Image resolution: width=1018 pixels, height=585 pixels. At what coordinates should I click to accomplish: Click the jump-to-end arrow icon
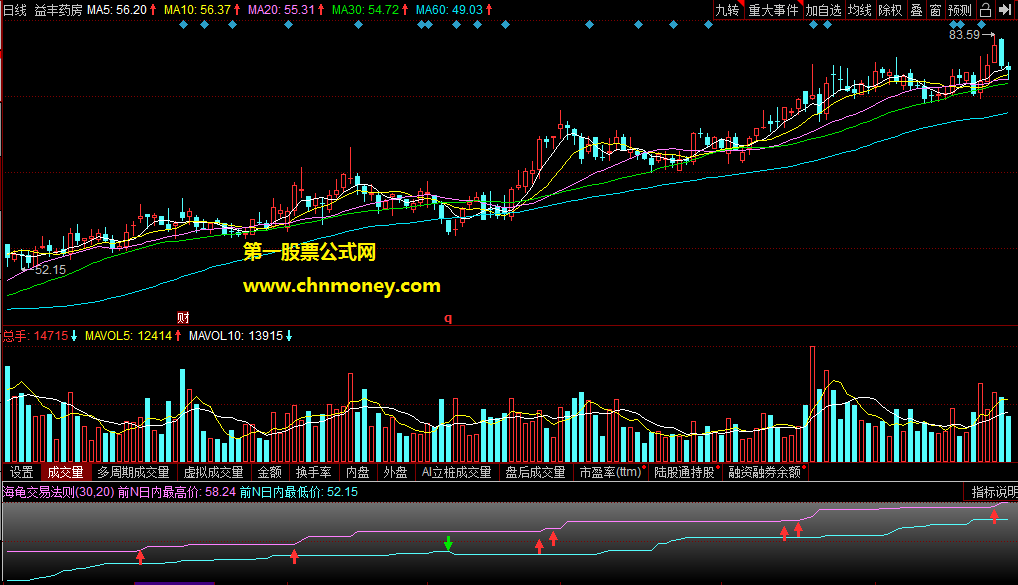pos(1006,10)
